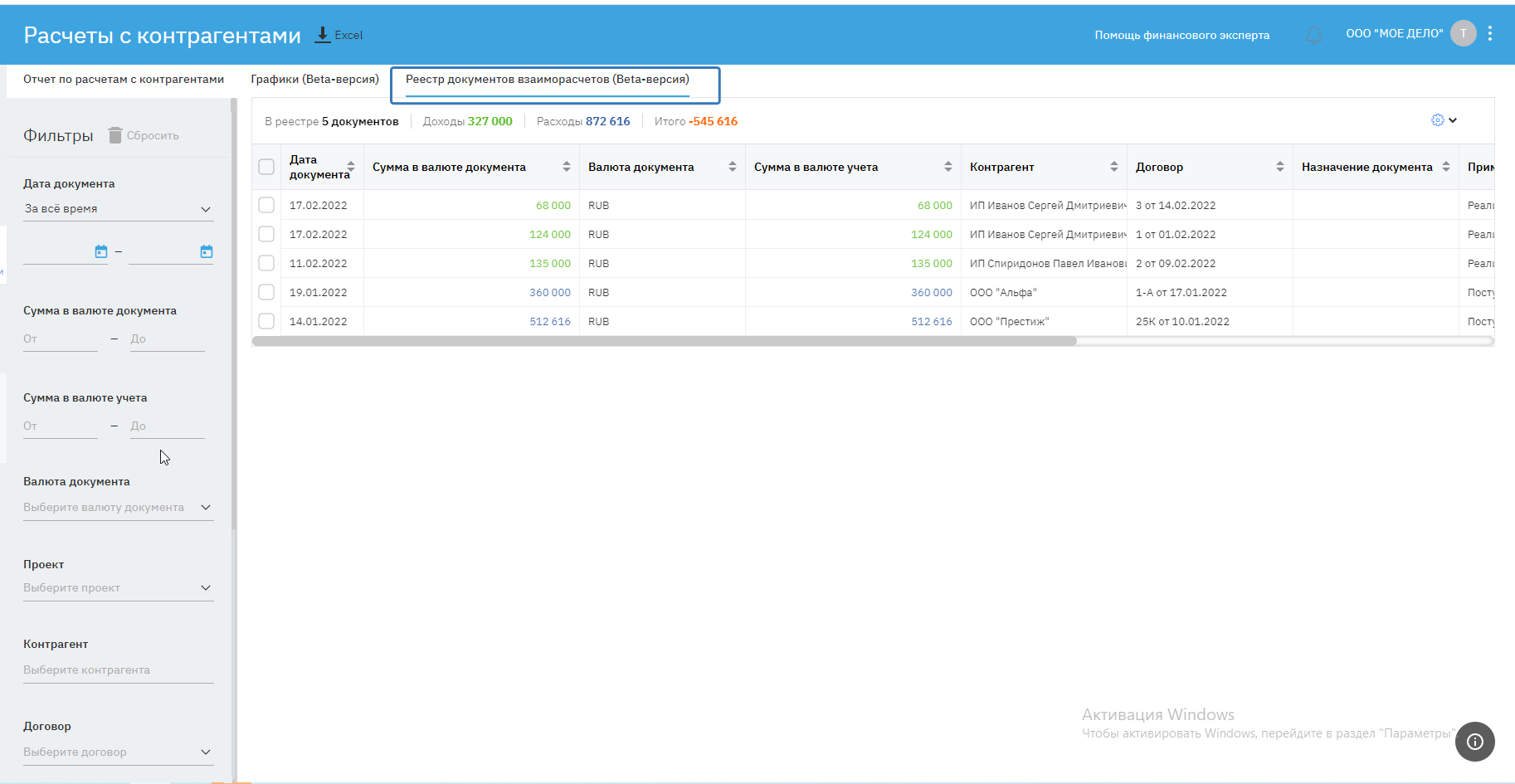Expand the 'За всё время' date dropdown
The image size is (1515, 784).
coord(118,209)
